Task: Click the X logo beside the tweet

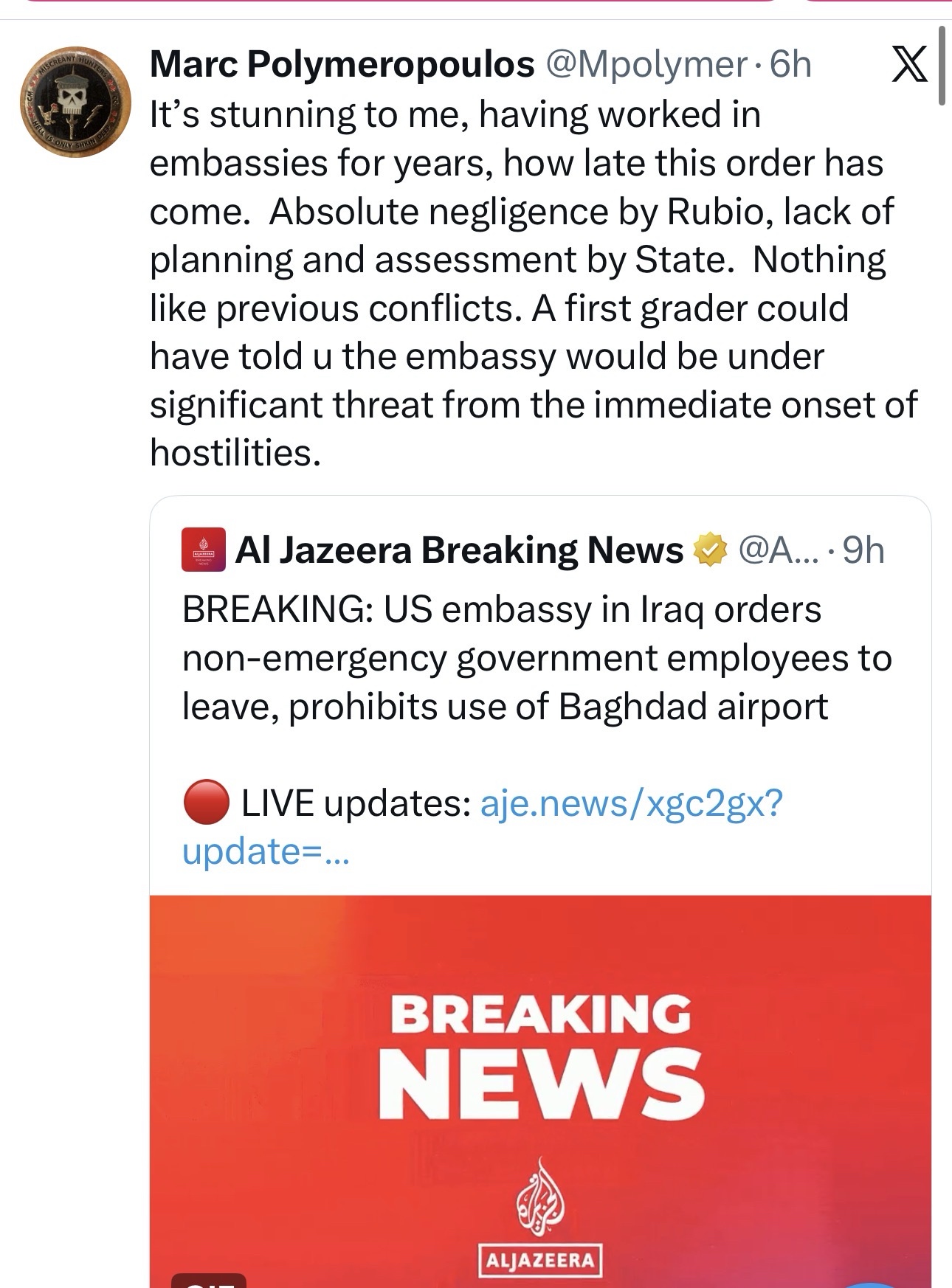Action: point(908,66)
